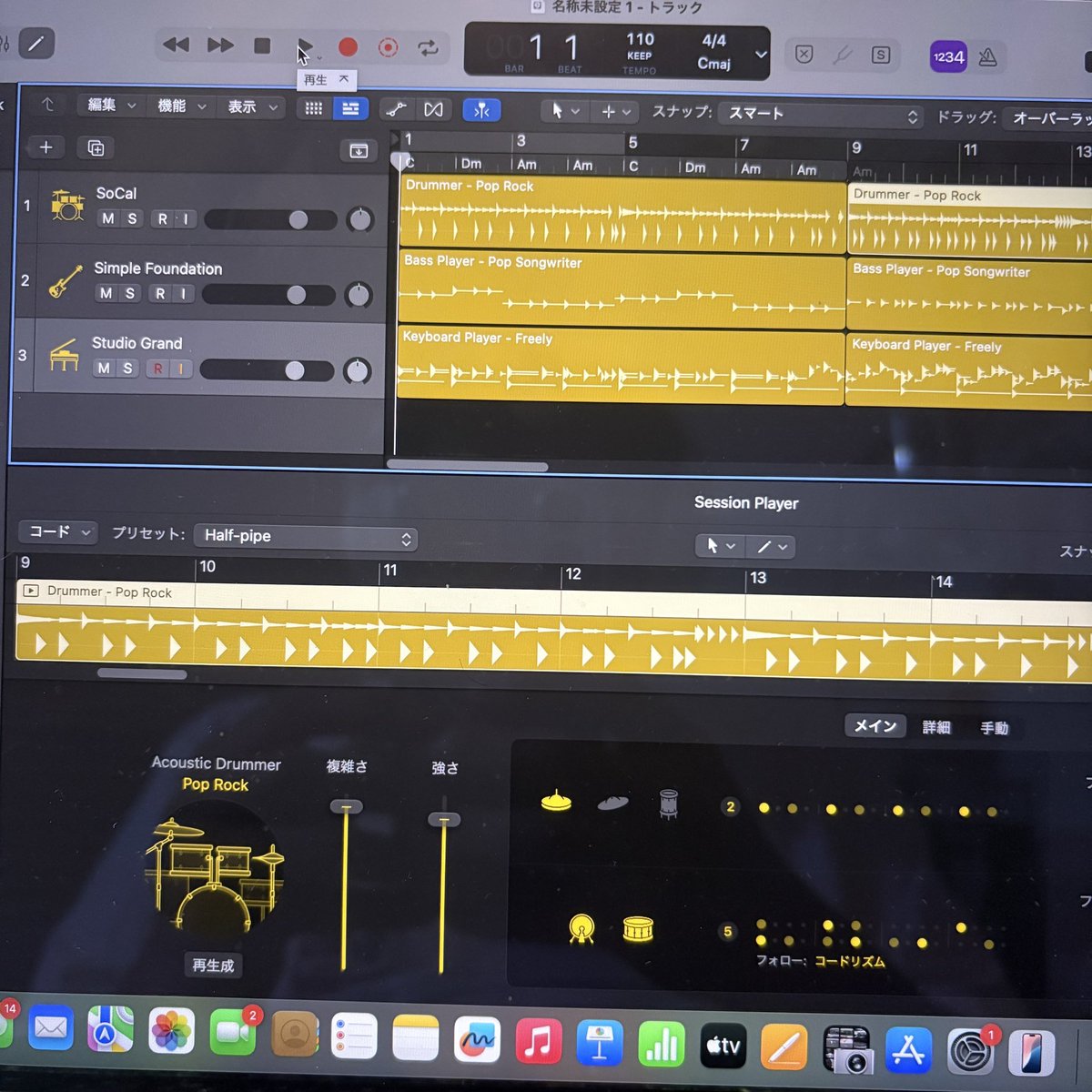Open the secondary plus tool menu

point(614,112)
